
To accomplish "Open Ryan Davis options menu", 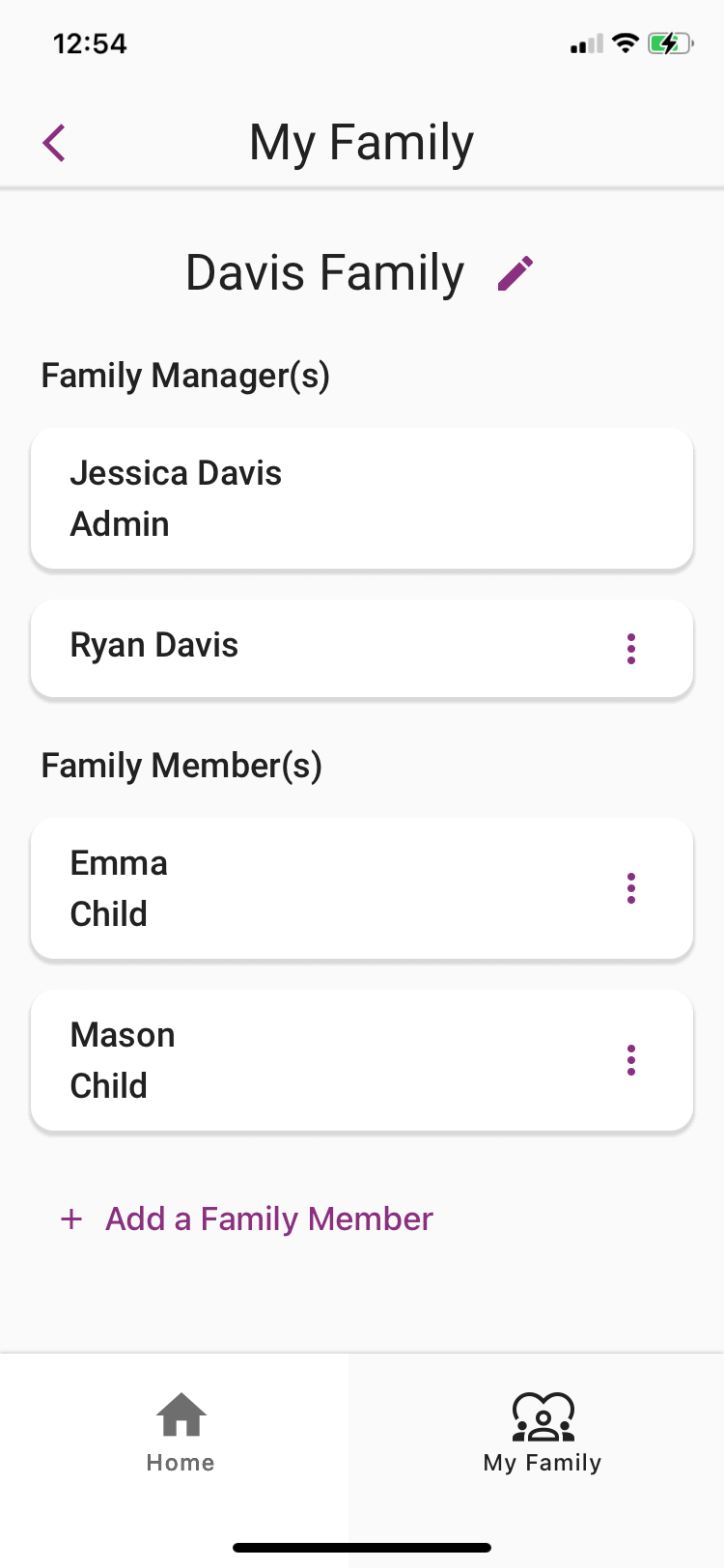I will click(631, 649).
